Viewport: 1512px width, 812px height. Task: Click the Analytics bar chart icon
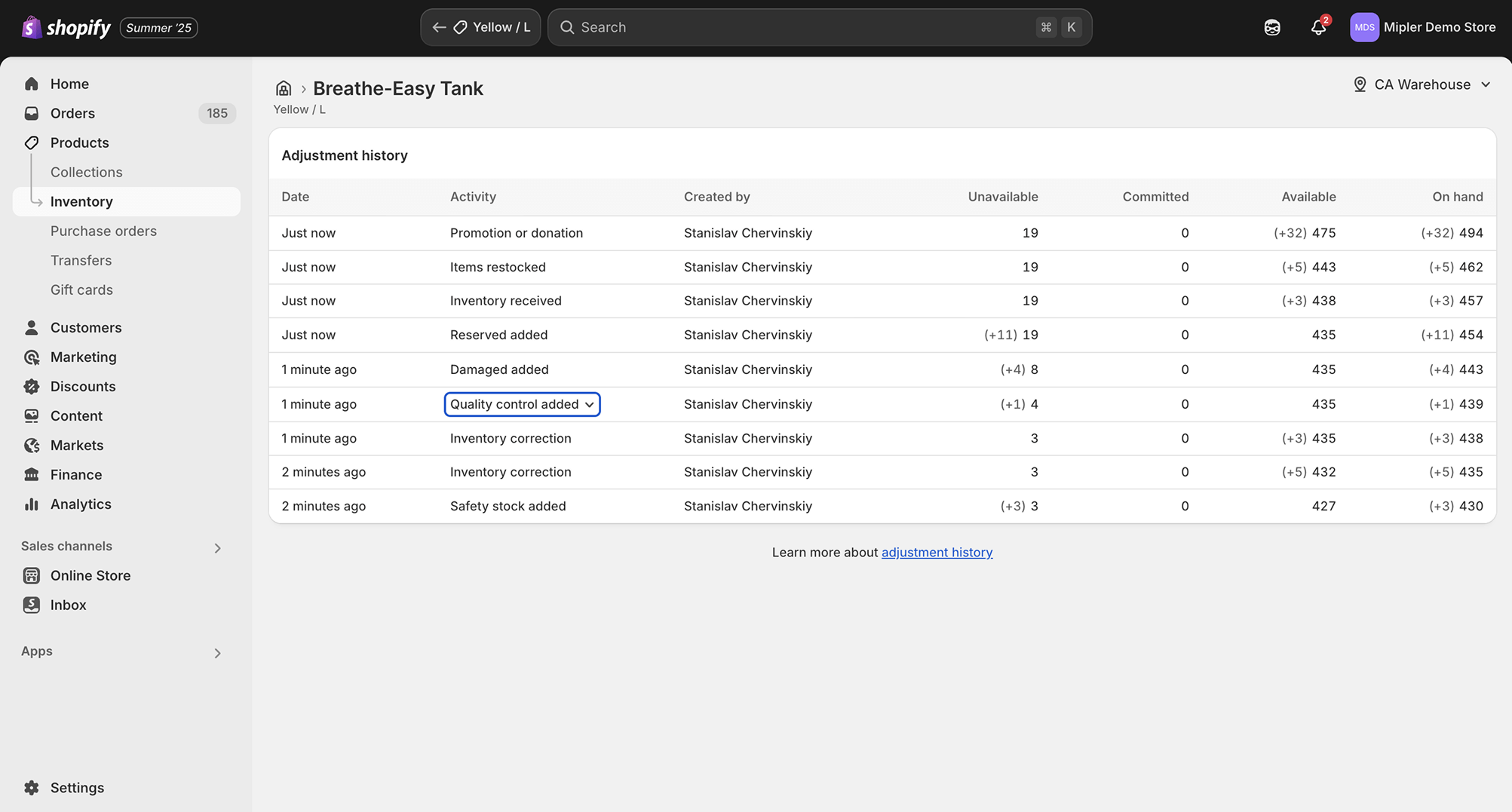pos(32,504)
